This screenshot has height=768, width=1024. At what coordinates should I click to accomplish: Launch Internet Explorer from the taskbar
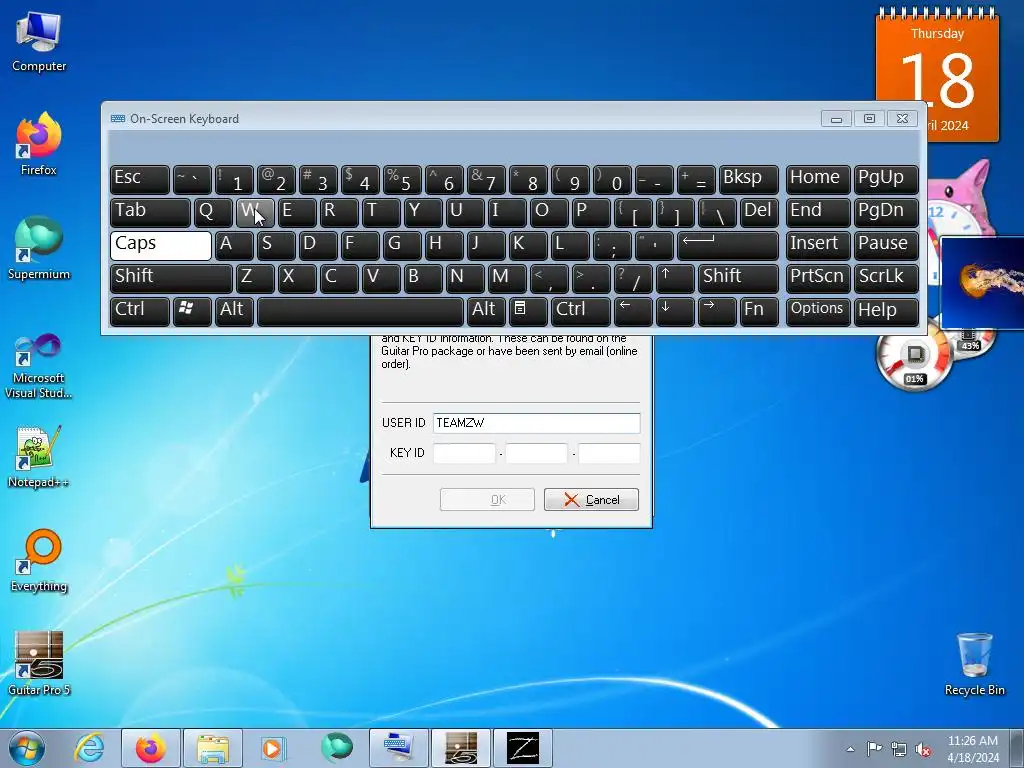click(89, 748)
